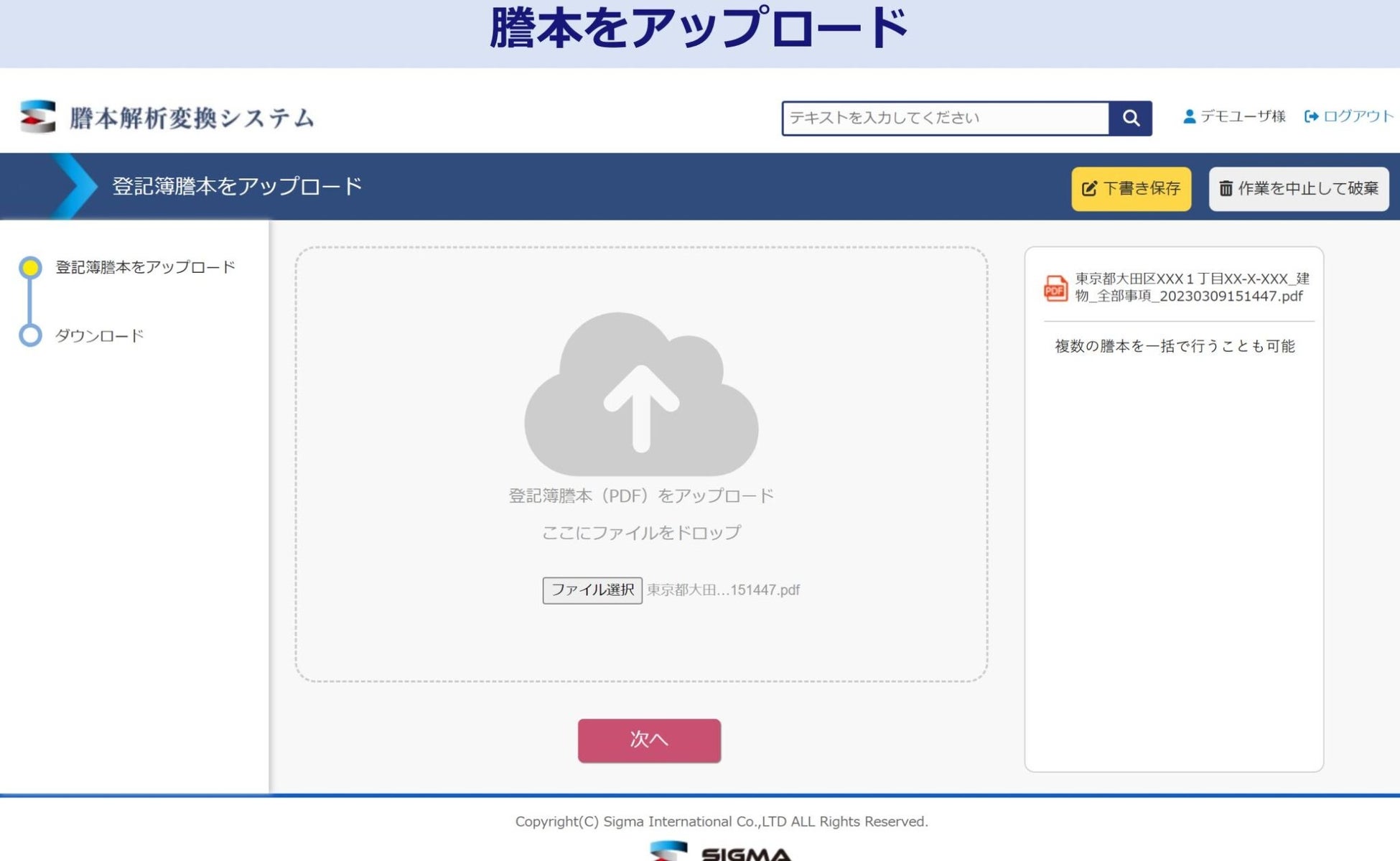
Task: Click the logout arrow icon
Action: [1311, 116]
